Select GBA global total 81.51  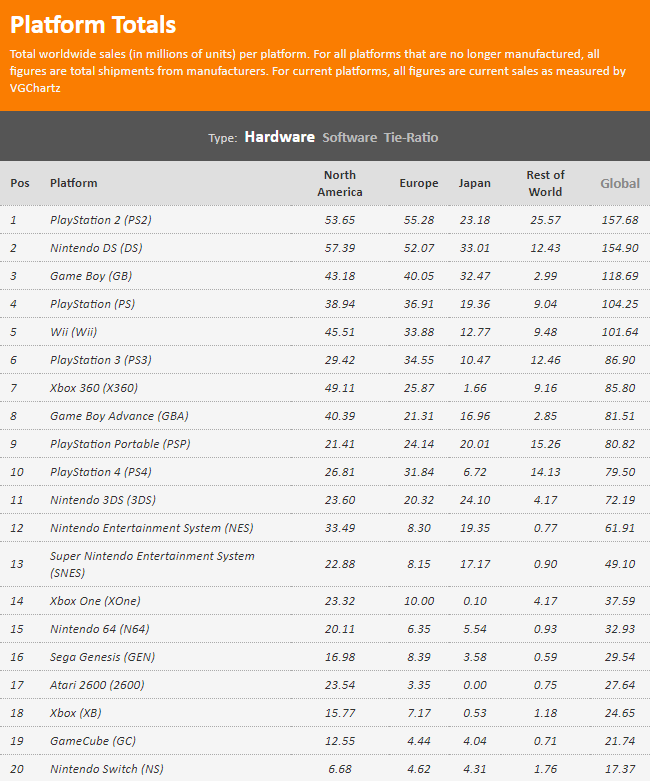[620, 416]
